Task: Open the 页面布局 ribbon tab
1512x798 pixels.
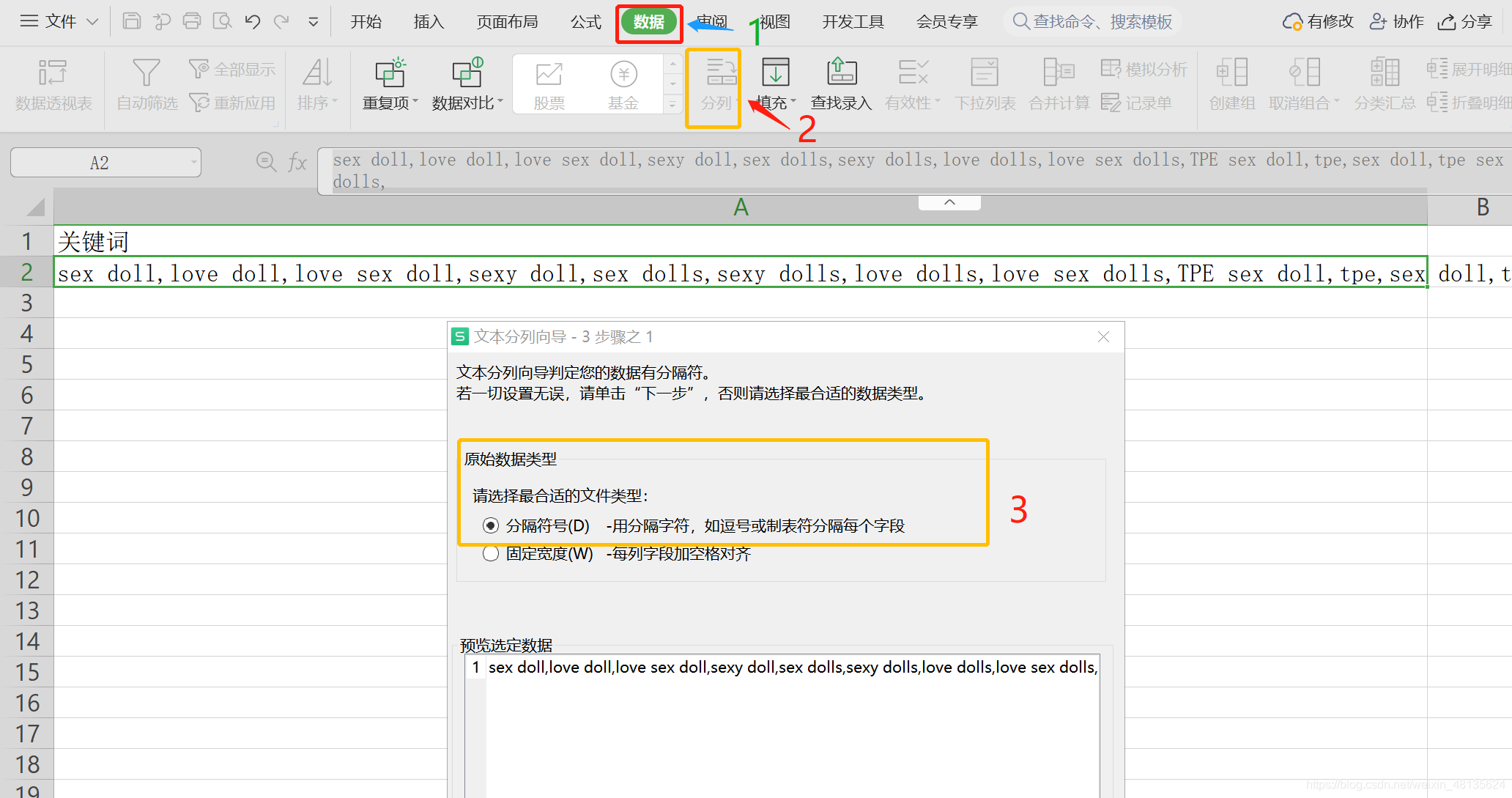Action: pyautogui.click(x=507, y=21)
